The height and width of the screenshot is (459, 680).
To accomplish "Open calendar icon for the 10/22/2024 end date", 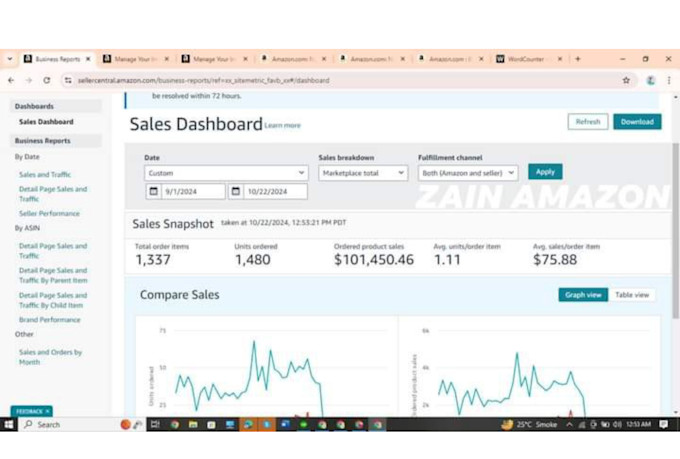I will click(x=235, y=191).
